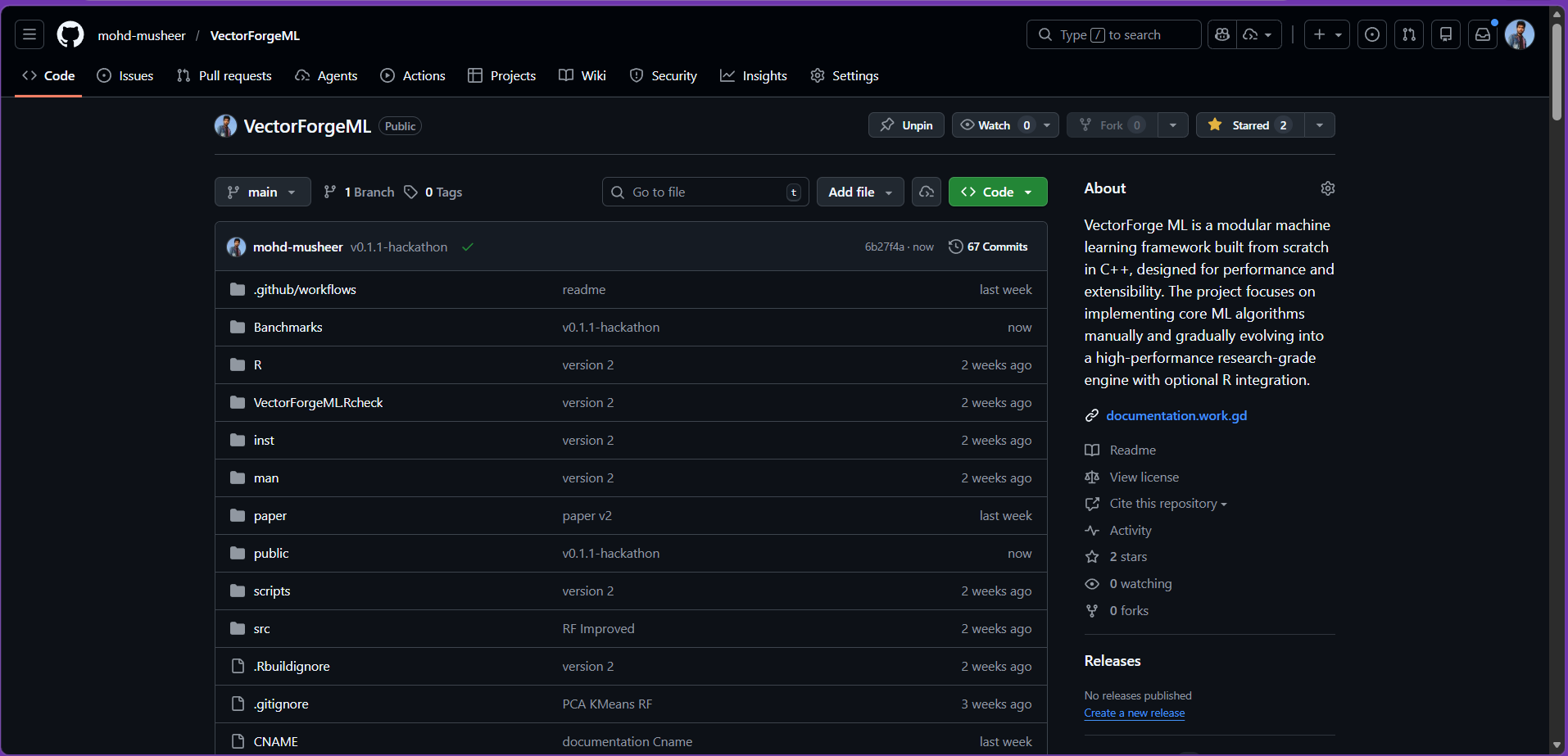Open the 0 Tags link
The width and height of the screenshot is (1568, 756).
point(433,192)
